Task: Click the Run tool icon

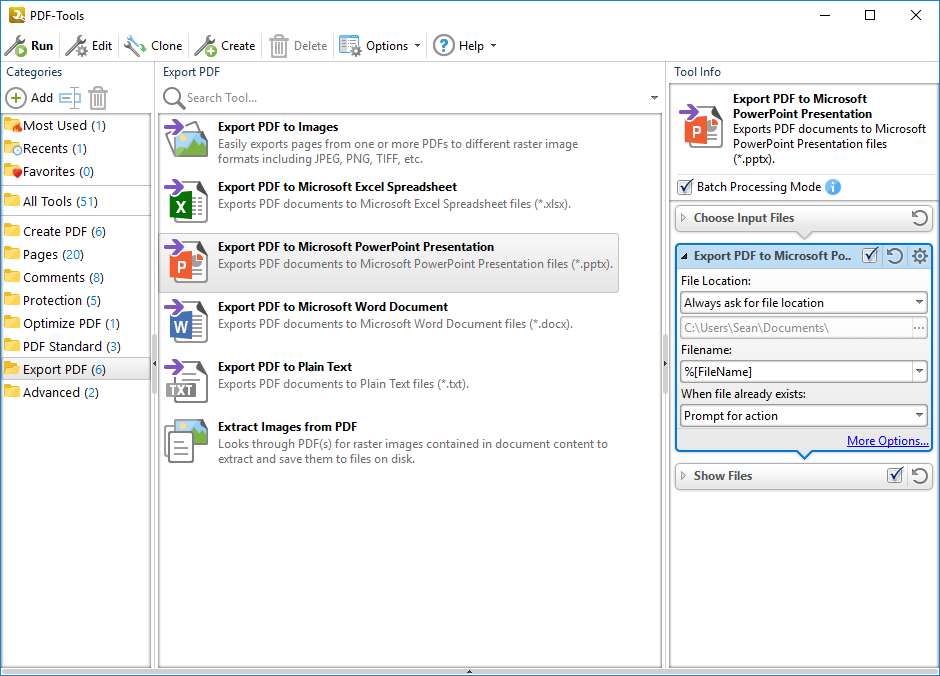Action: point(17,46)
